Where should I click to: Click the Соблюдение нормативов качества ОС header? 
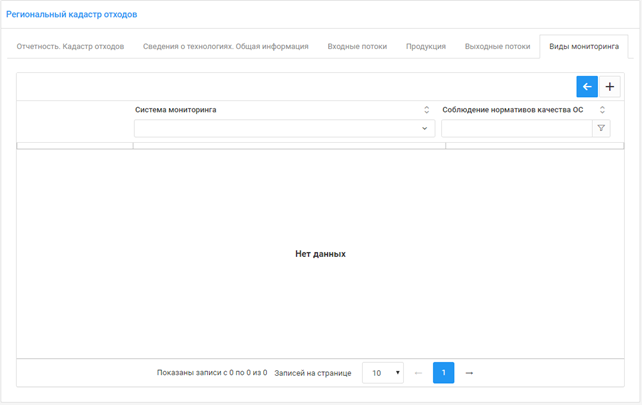512,110
